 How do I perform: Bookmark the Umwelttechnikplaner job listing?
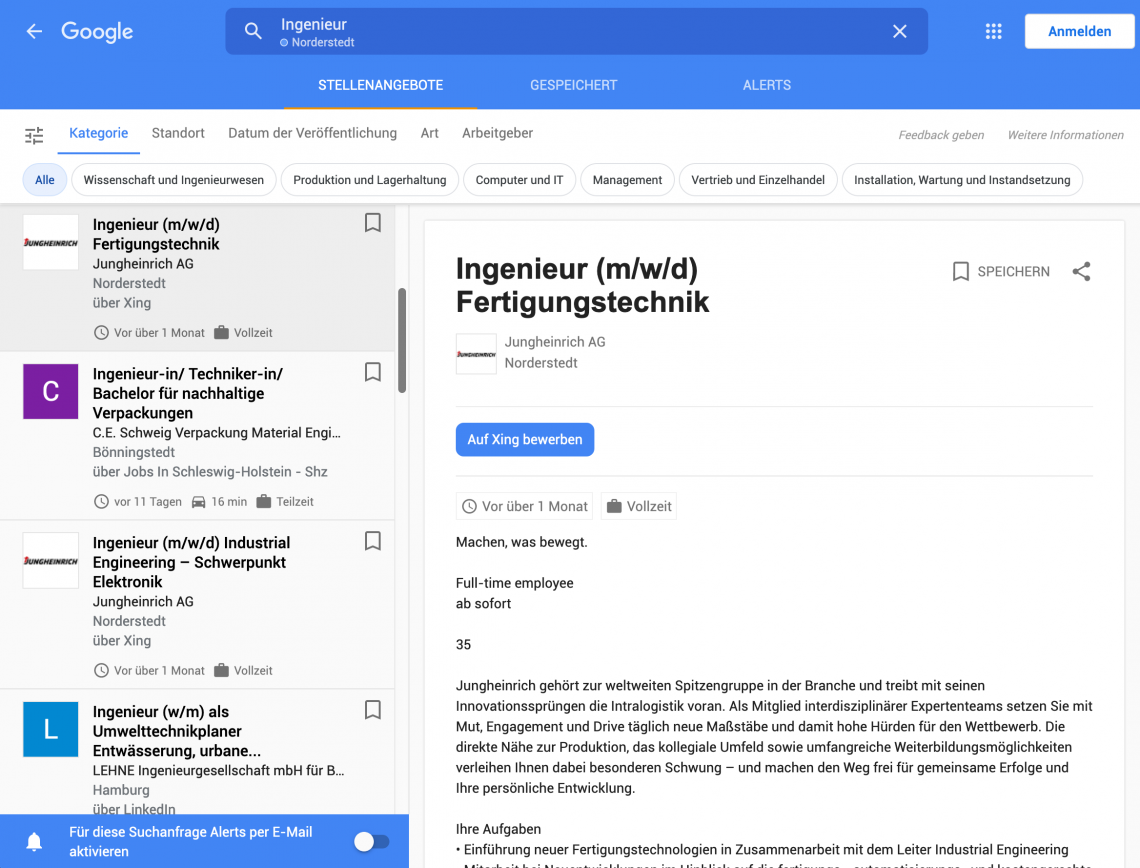click(x=372, y=710)
